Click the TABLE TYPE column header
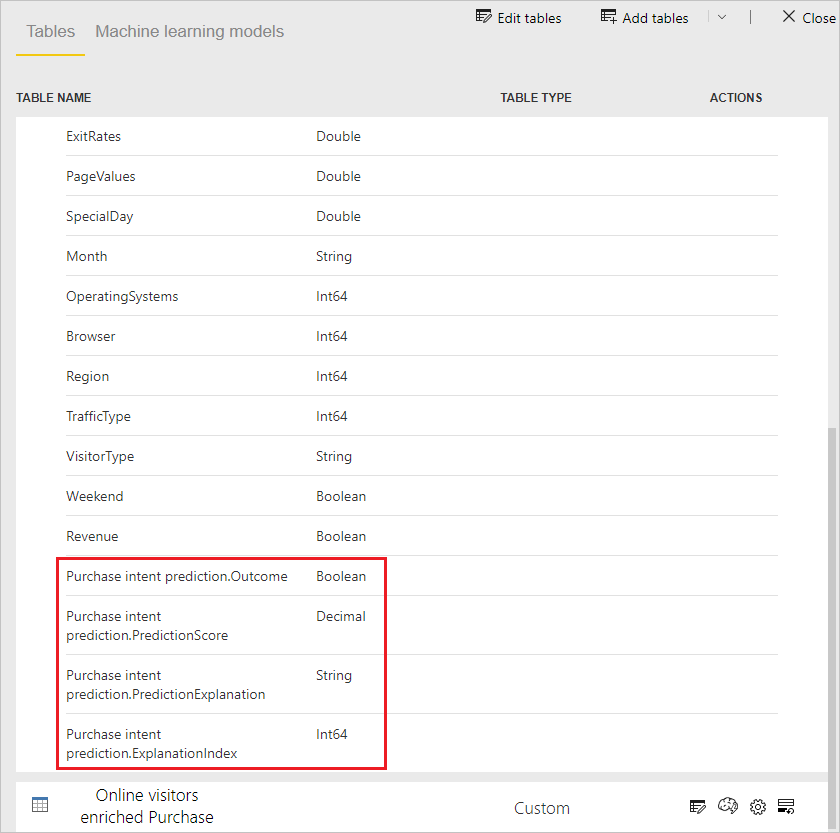Screen dimensions: 840x833 coord(536,97)
